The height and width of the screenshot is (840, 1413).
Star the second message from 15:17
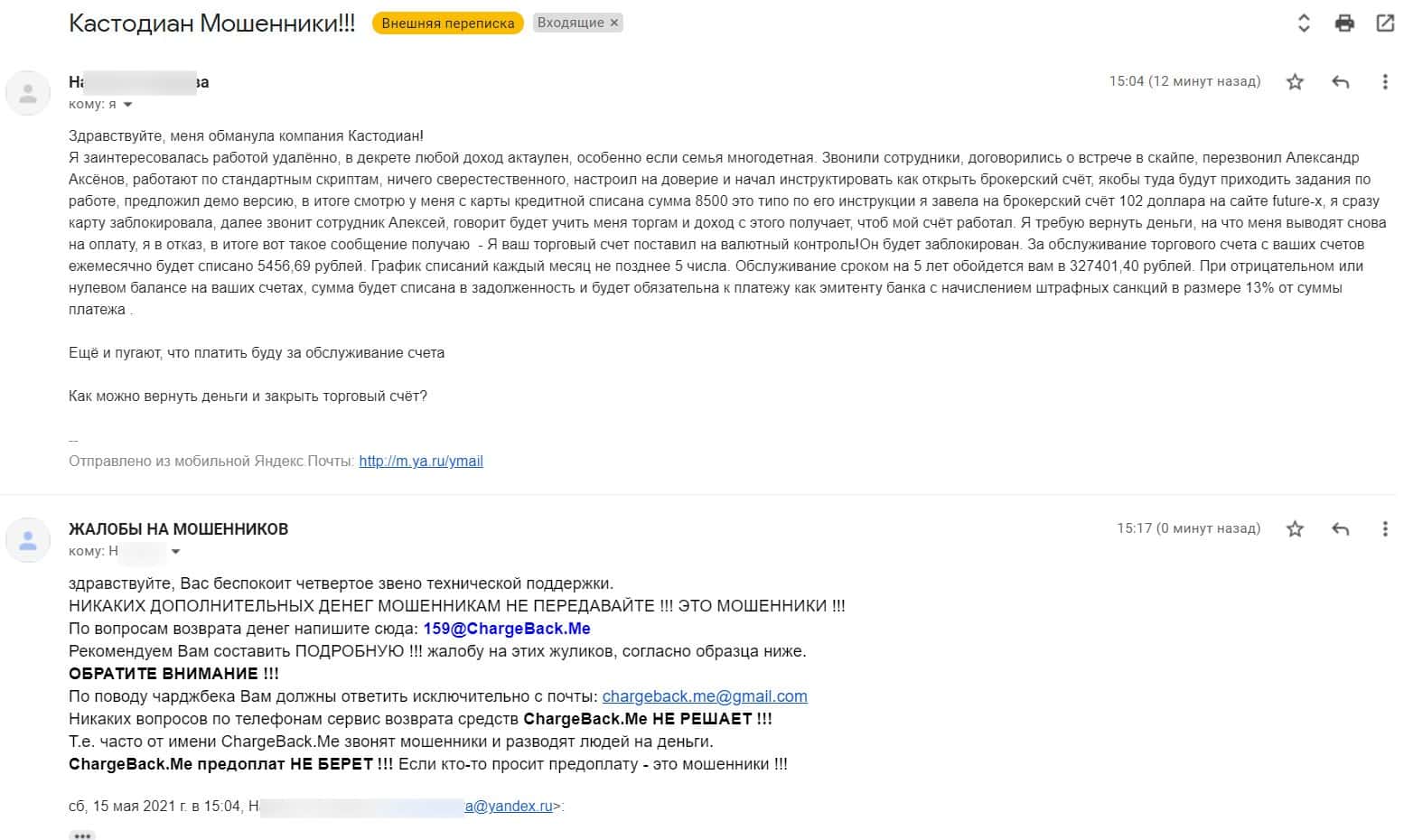click(x=1295, y=529)
